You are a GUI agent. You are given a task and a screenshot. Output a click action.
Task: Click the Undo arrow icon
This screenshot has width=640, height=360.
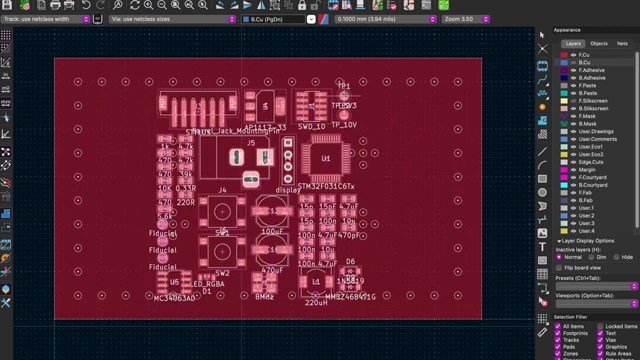[x=86, y=5]
